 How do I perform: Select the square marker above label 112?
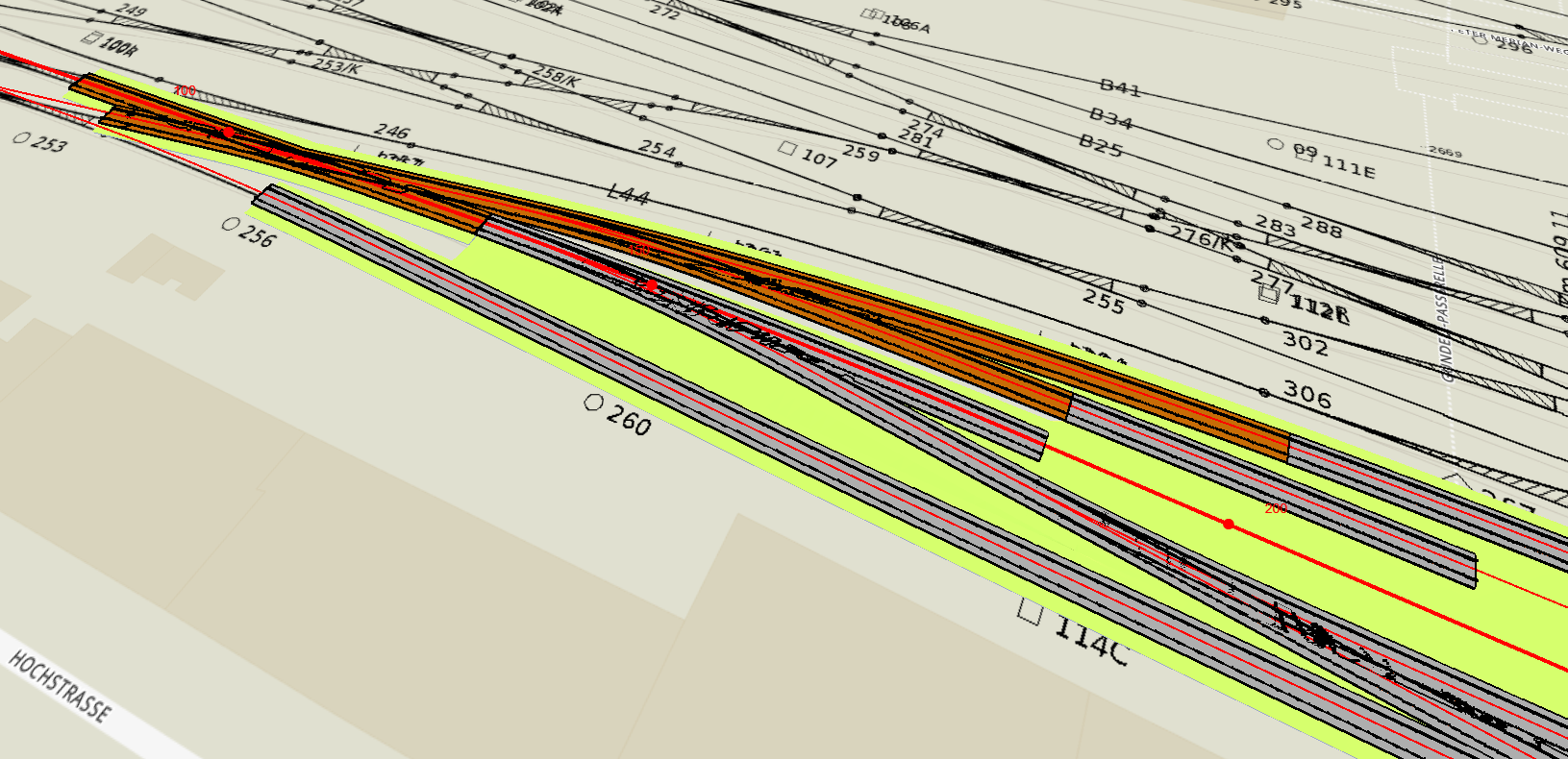1269,295
